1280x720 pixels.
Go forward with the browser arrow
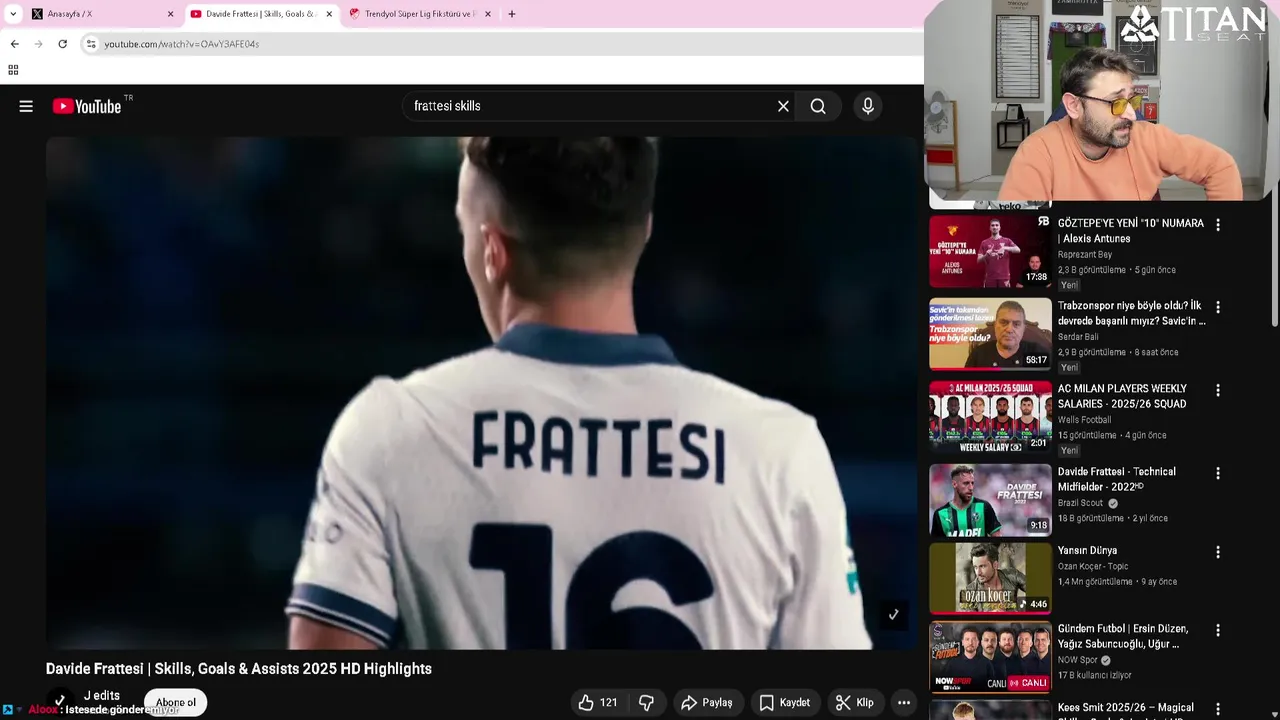[38, 44]
